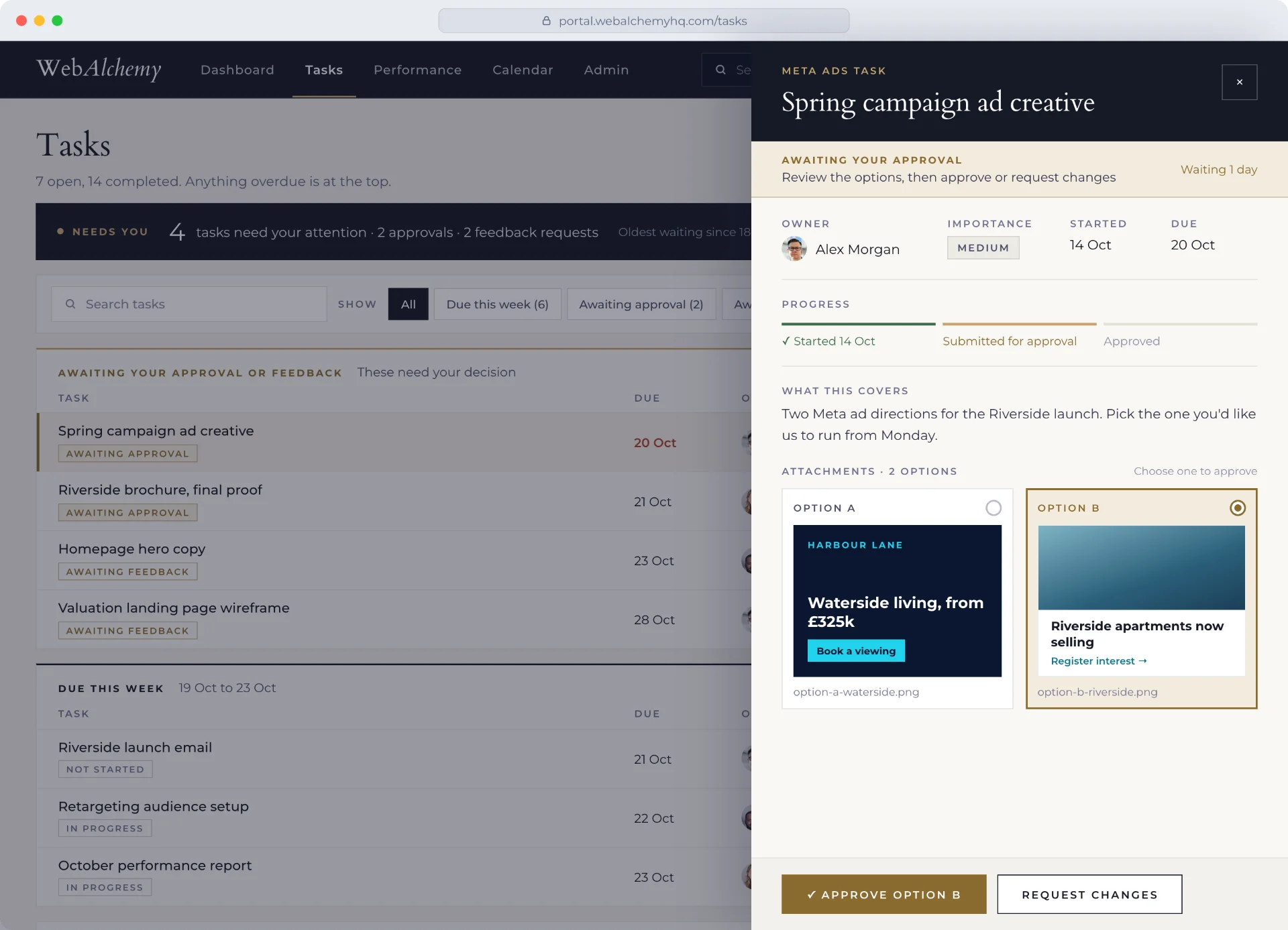This screenshot has height=930, width=1288.
Task: Click the 20 Oct due date in red
Action: pos(655,443)
